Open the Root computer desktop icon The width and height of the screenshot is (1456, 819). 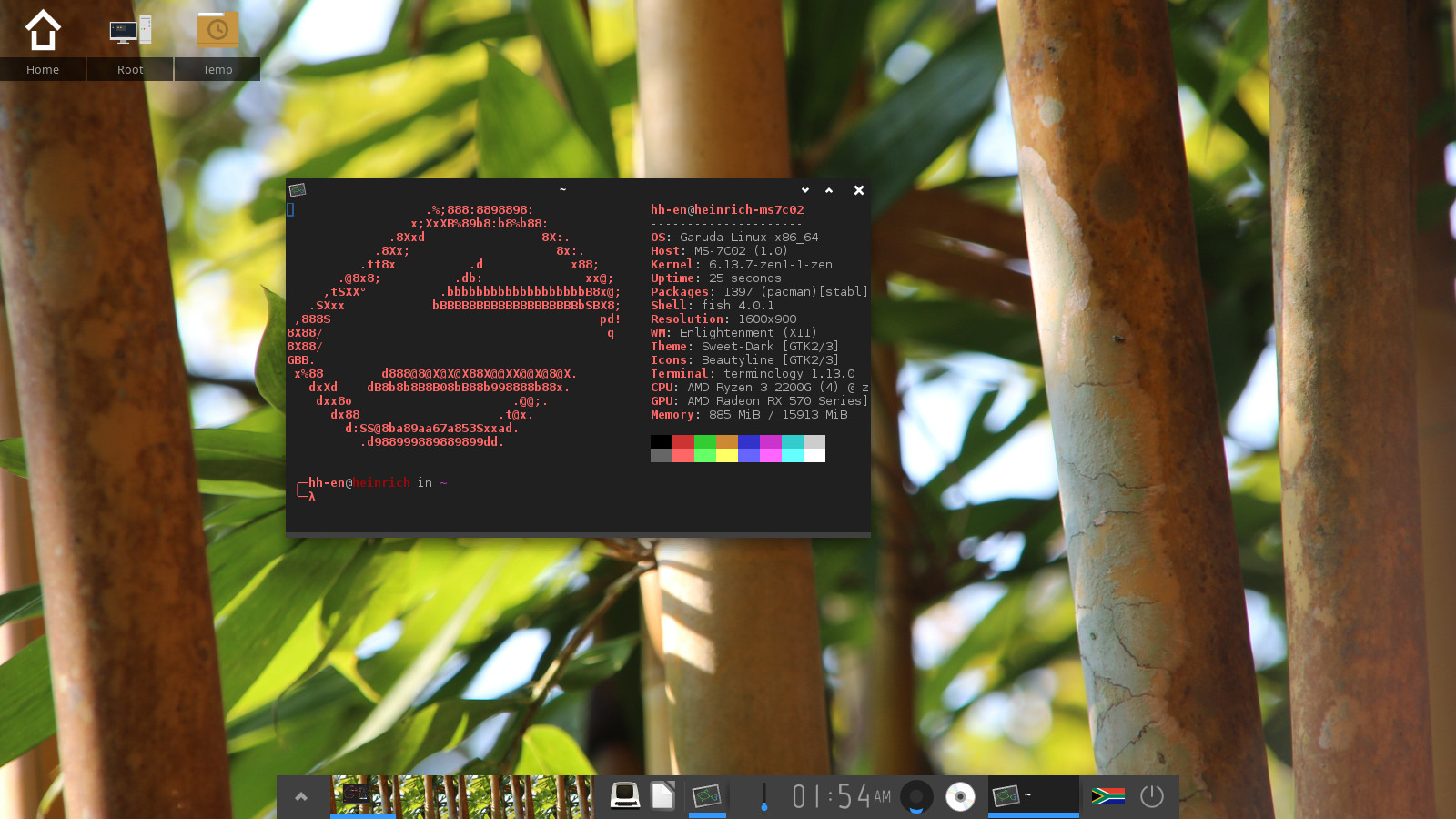(130, 32)
